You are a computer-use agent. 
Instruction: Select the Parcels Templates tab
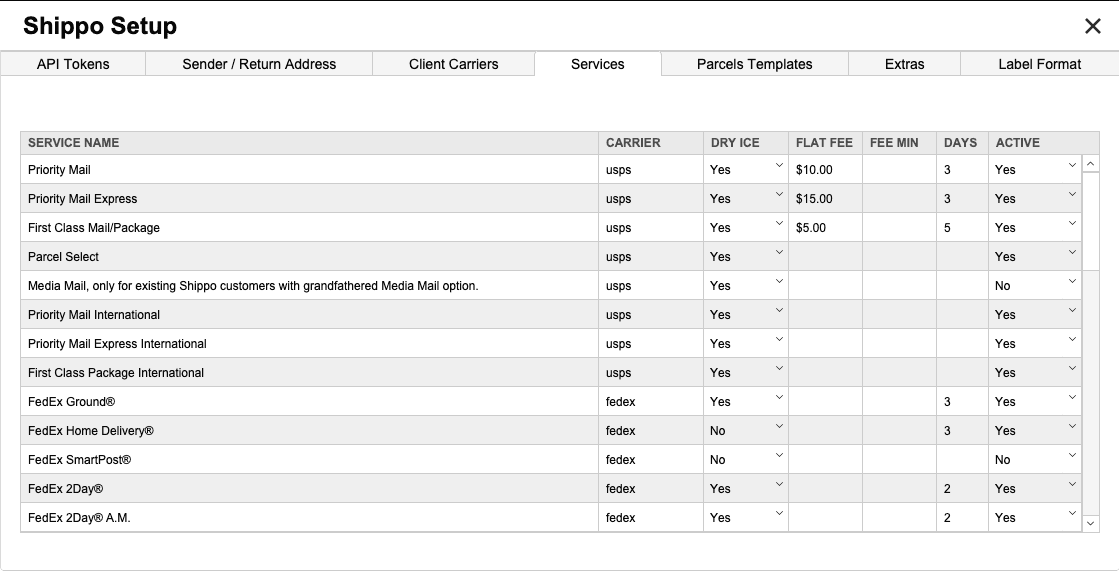click(754, 64)
